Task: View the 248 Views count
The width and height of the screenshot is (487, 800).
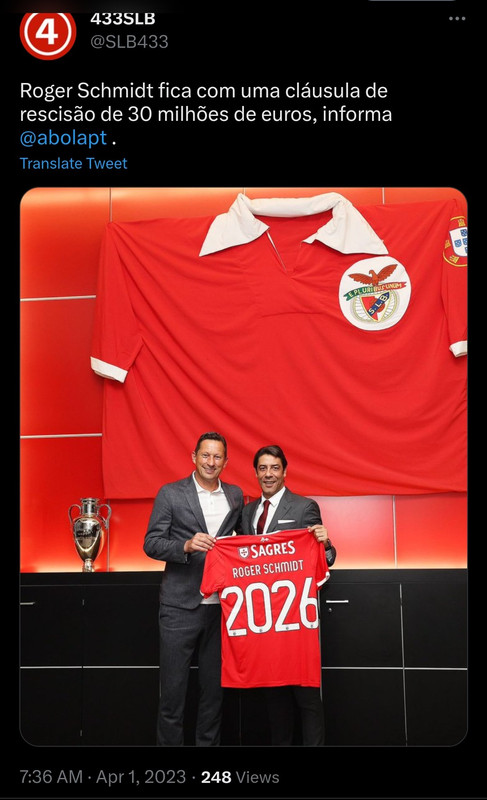Action: pos(240,777)
